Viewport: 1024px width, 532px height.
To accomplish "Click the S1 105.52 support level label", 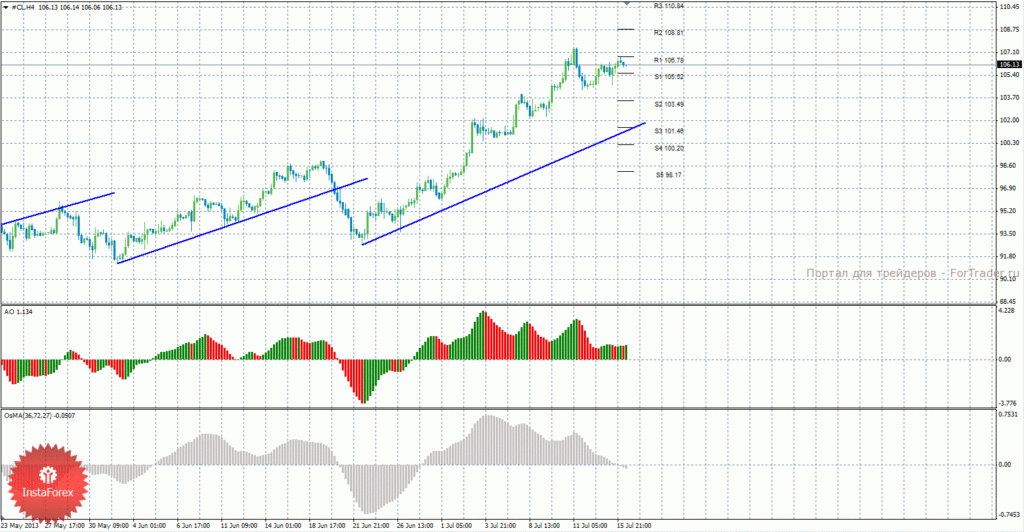I will click(669, 77).
